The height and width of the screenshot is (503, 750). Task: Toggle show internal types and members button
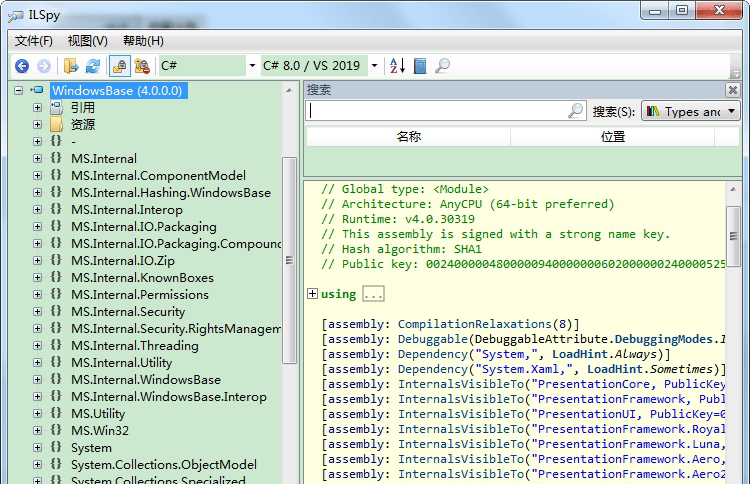pyautogui.click(x=119, y=66)
